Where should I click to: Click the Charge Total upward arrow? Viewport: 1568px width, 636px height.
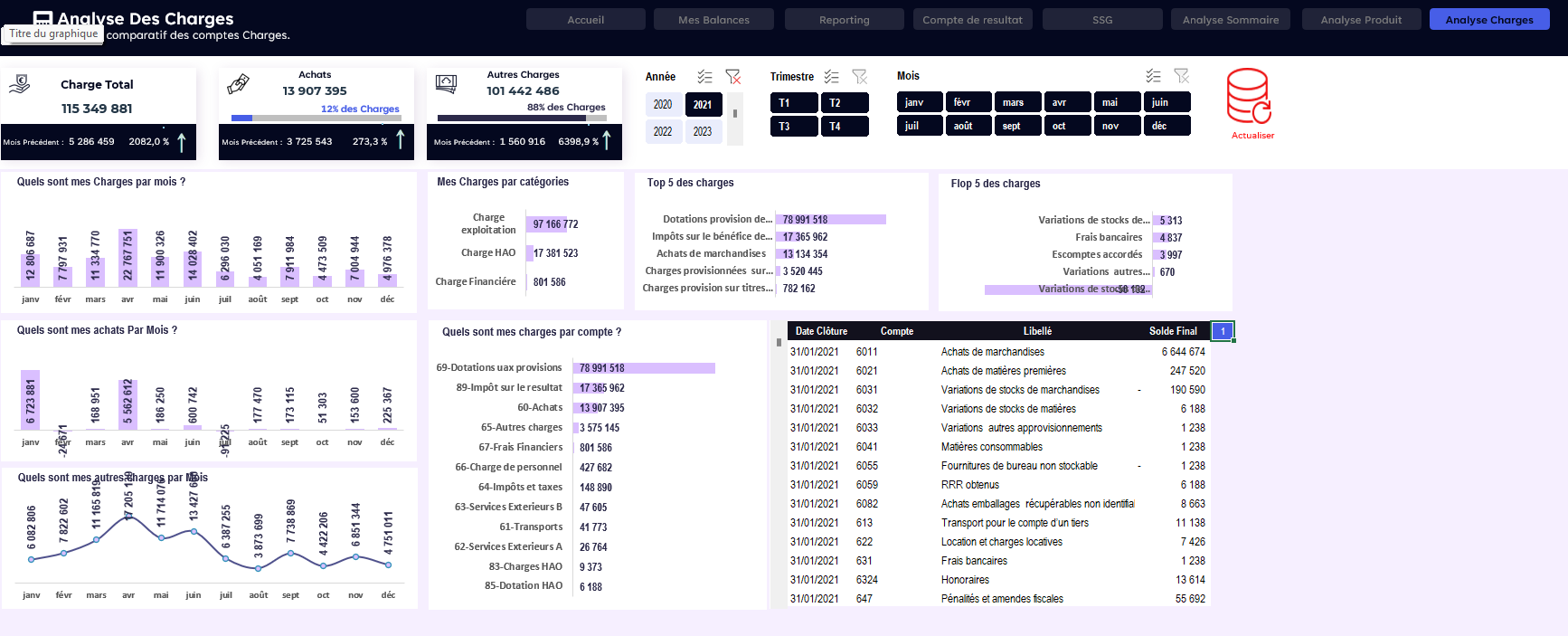182,142
